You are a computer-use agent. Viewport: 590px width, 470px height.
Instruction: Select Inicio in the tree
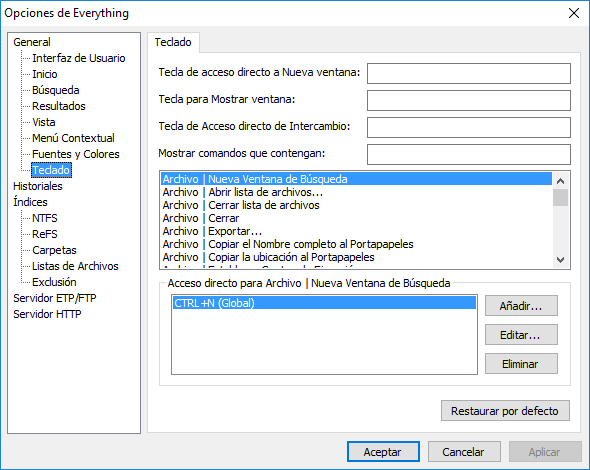[x=45, y=74]
